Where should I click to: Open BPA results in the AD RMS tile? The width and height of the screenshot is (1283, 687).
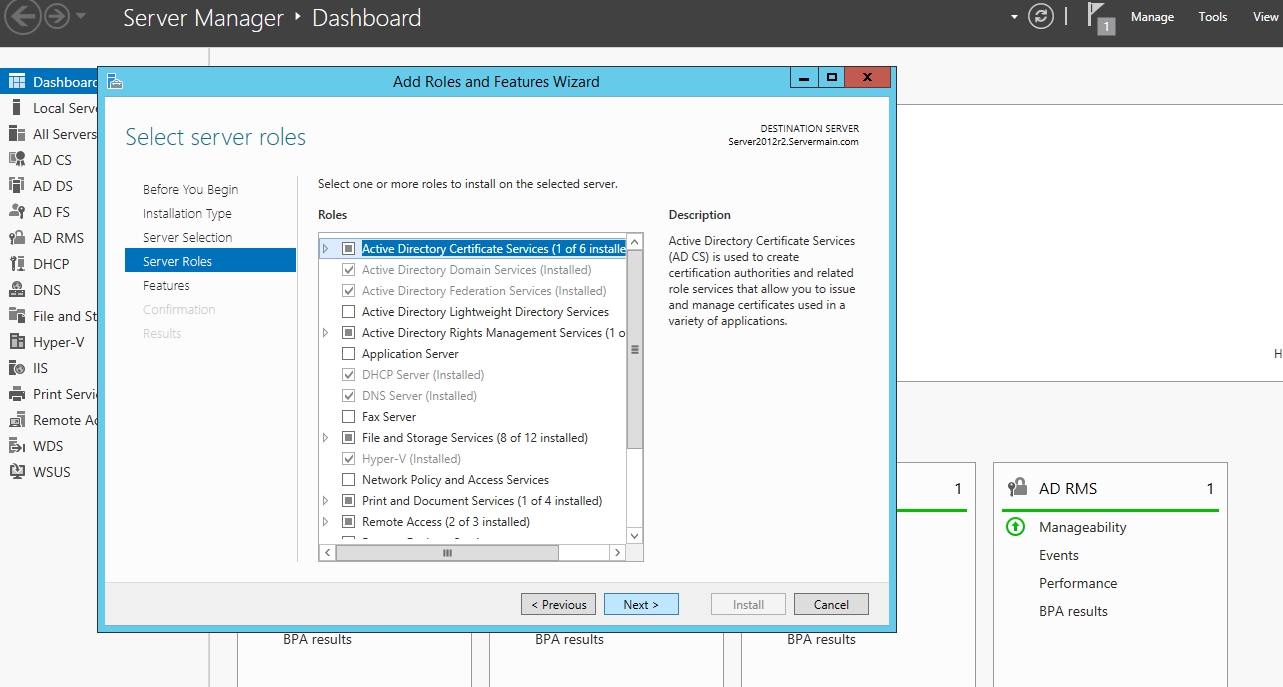point(1073,611)
